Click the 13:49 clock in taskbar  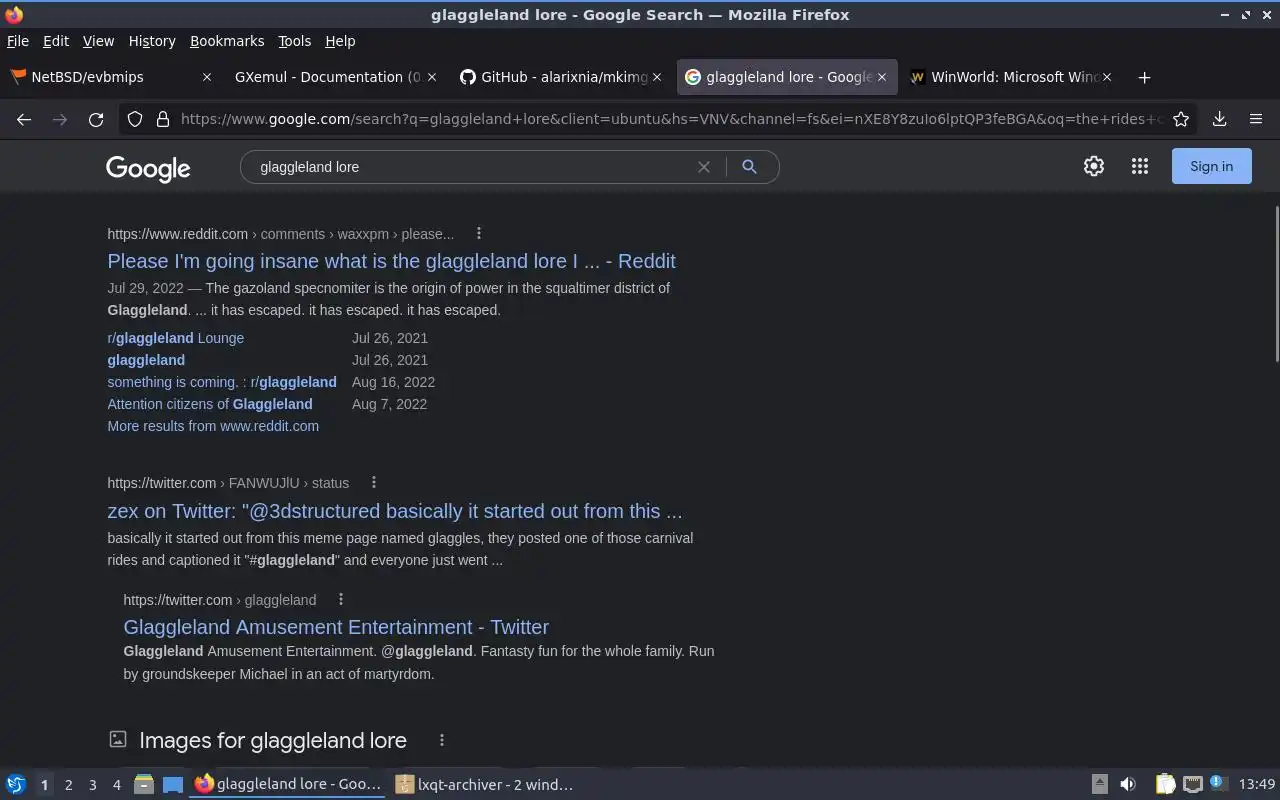pos(1257,785)
